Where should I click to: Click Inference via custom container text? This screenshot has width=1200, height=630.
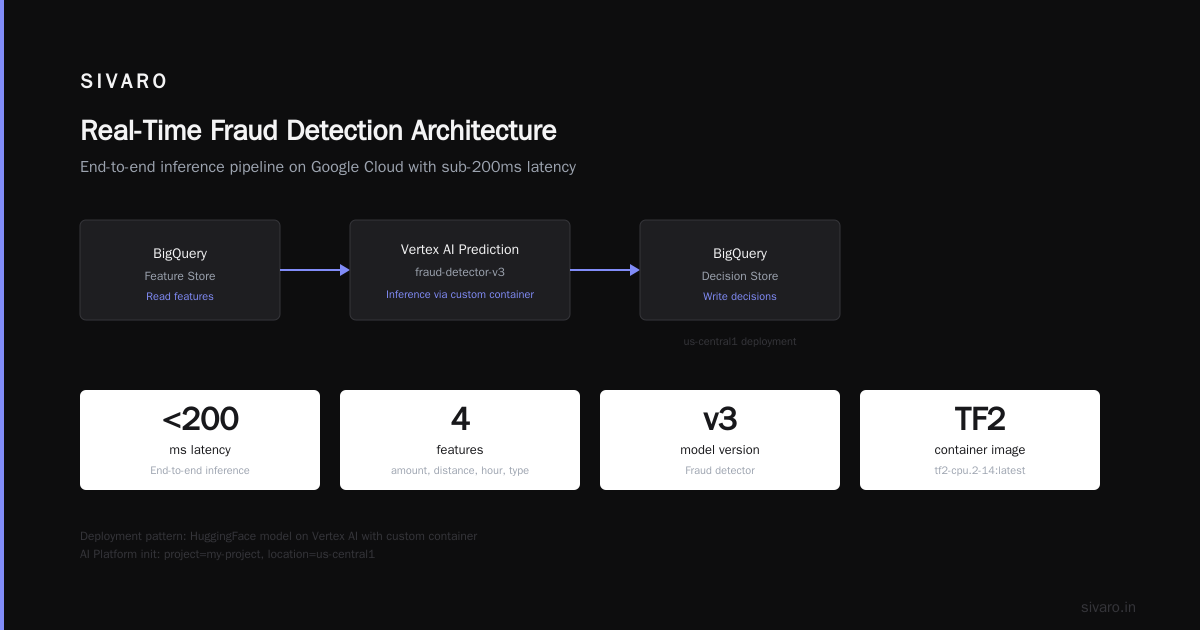coord(460,295)
